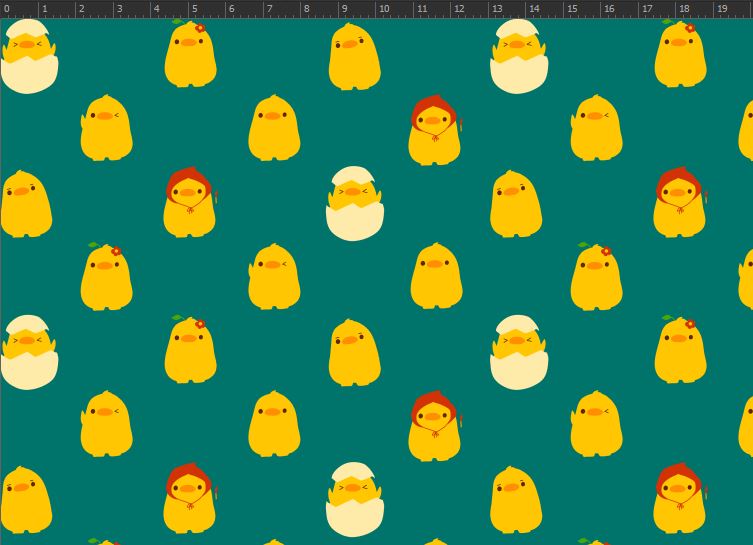Pick ruler label 19
The height and width of the screenshot is (545, 753).
pos(722,9)
